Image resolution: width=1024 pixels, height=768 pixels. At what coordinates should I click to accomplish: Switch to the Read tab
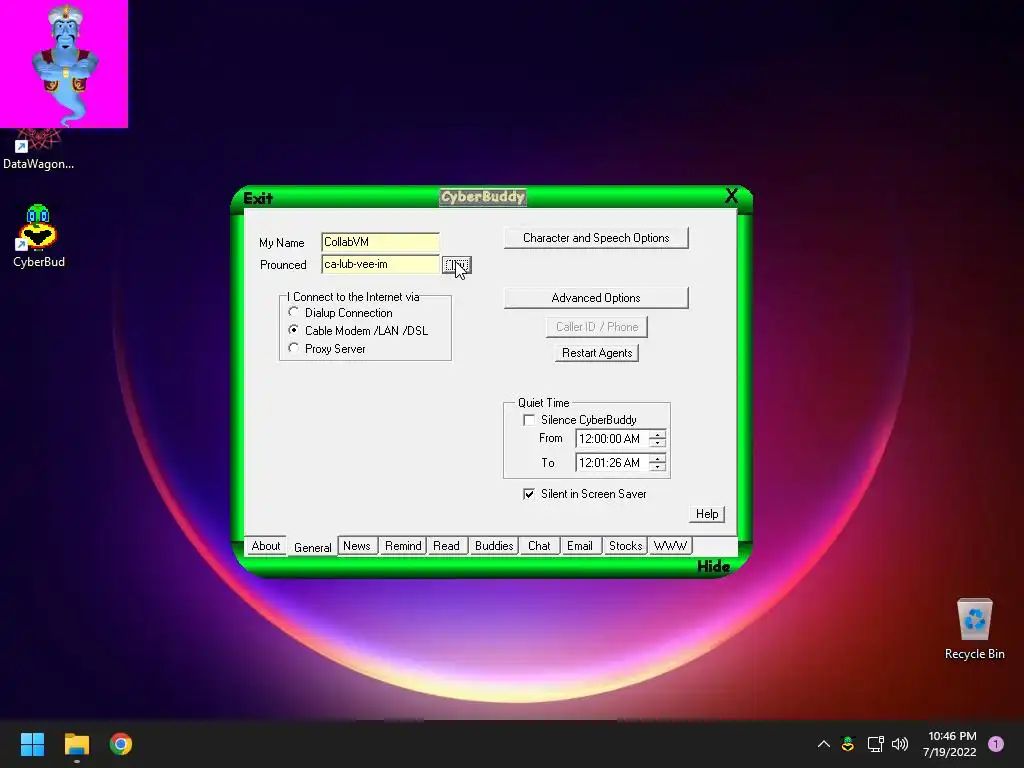(x=446, y=546)
